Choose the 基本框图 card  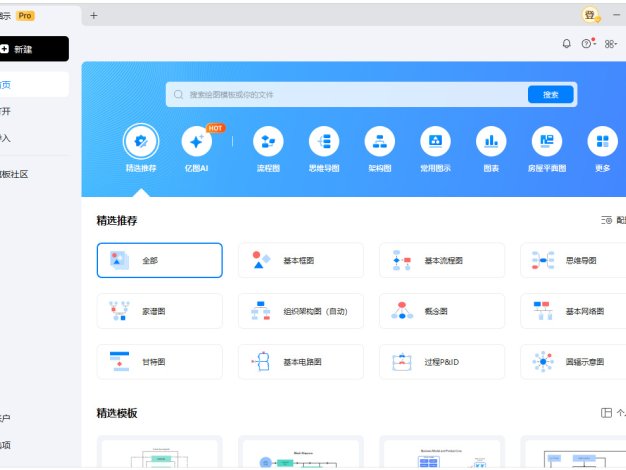pos(301,260)
